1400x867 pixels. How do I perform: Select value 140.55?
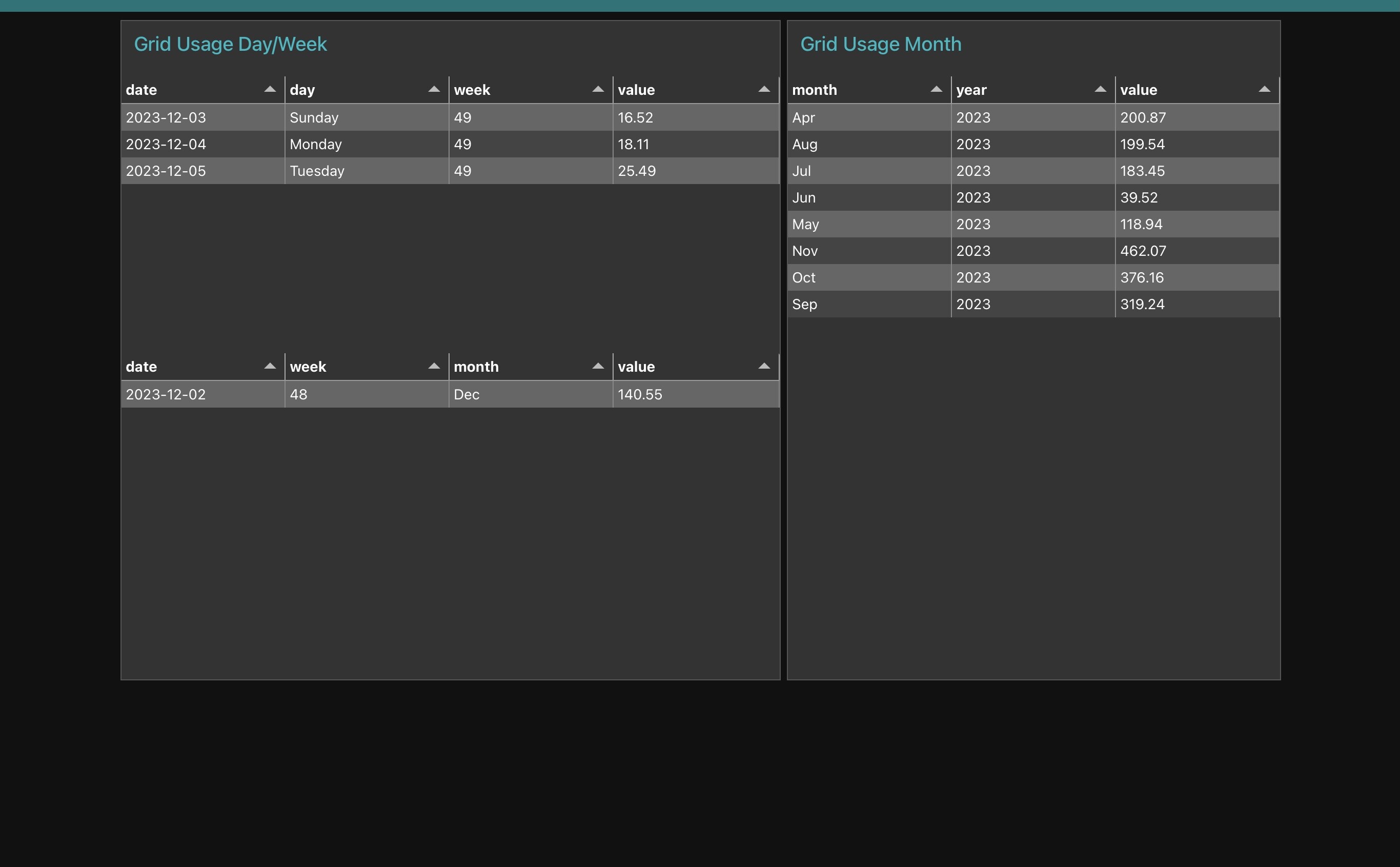tap(696, 394)
